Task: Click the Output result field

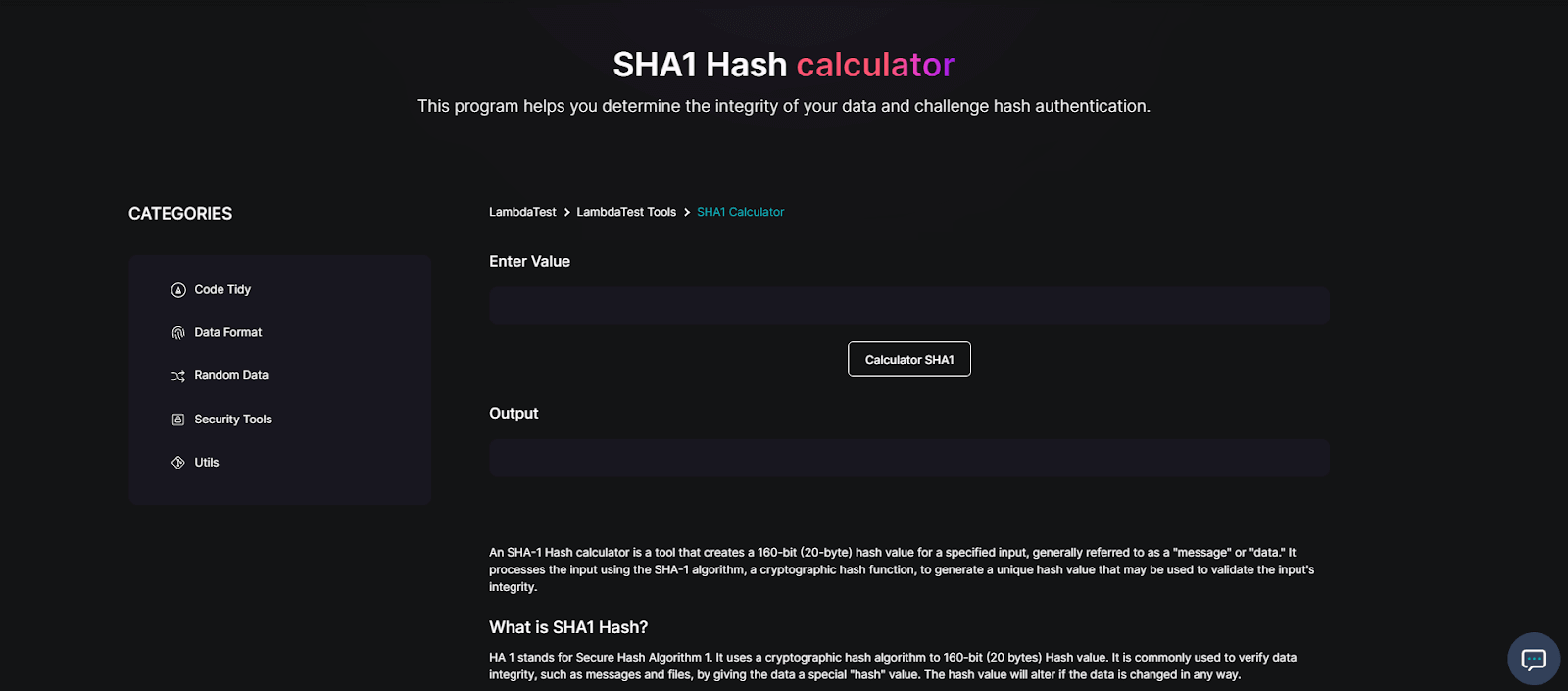Action: point(908,457)
